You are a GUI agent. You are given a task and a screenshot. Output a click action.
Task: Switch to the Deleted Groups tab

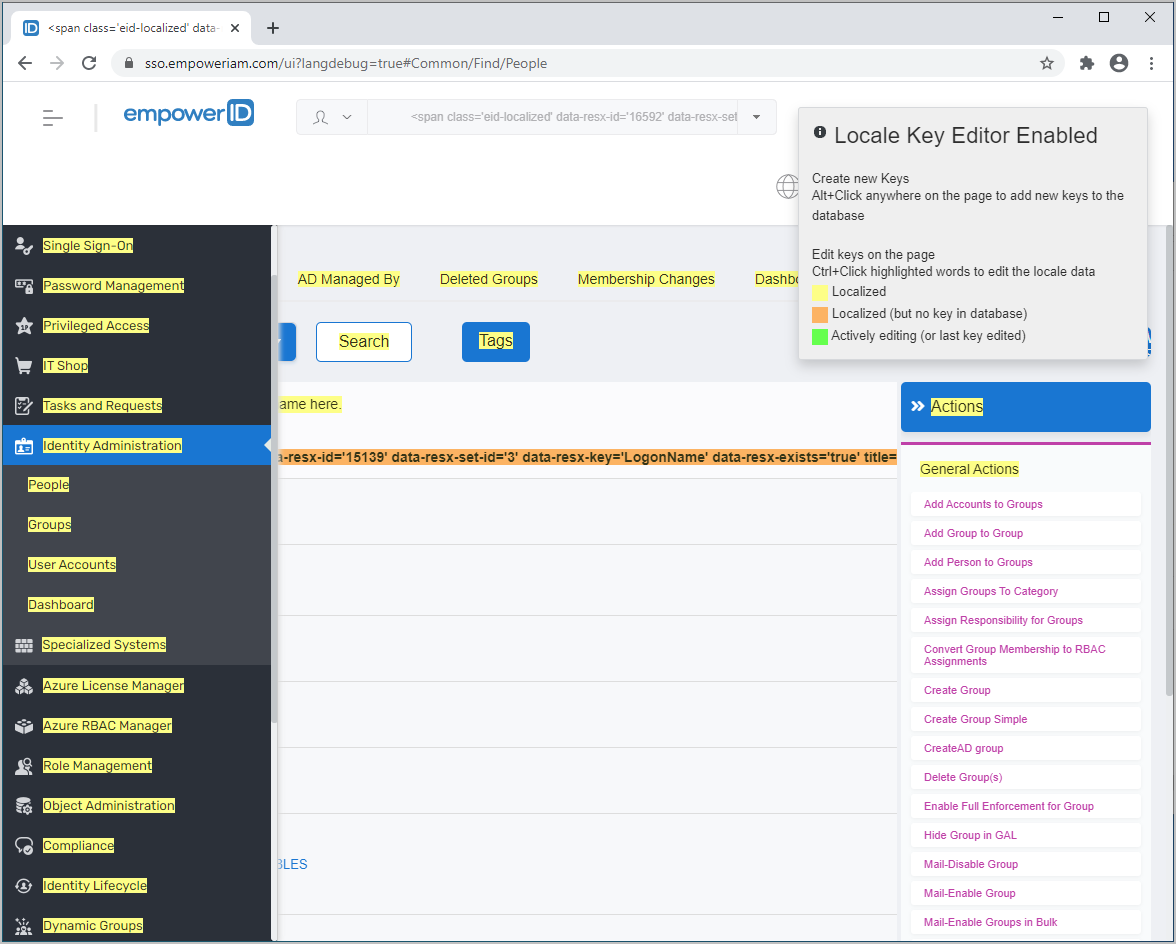[x=489, y=279]
